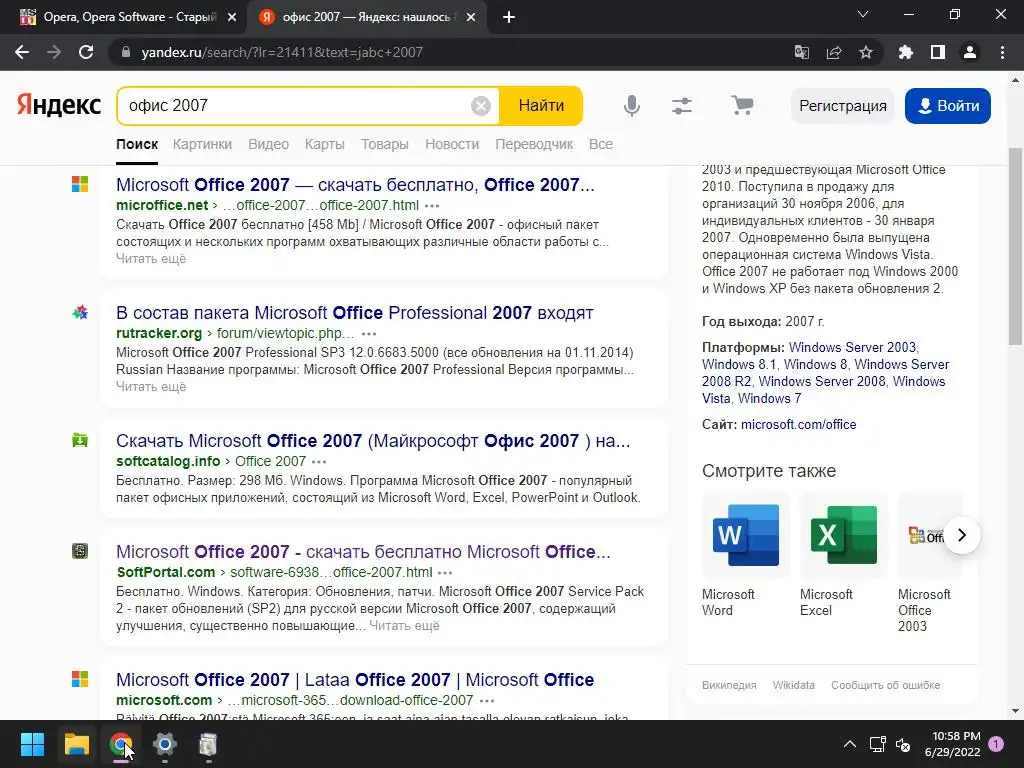Viewport: 1024px width, 768px height.
Task: Expand 'Читать ещё' under microffice.net result
Action: [x=151, y=259]
